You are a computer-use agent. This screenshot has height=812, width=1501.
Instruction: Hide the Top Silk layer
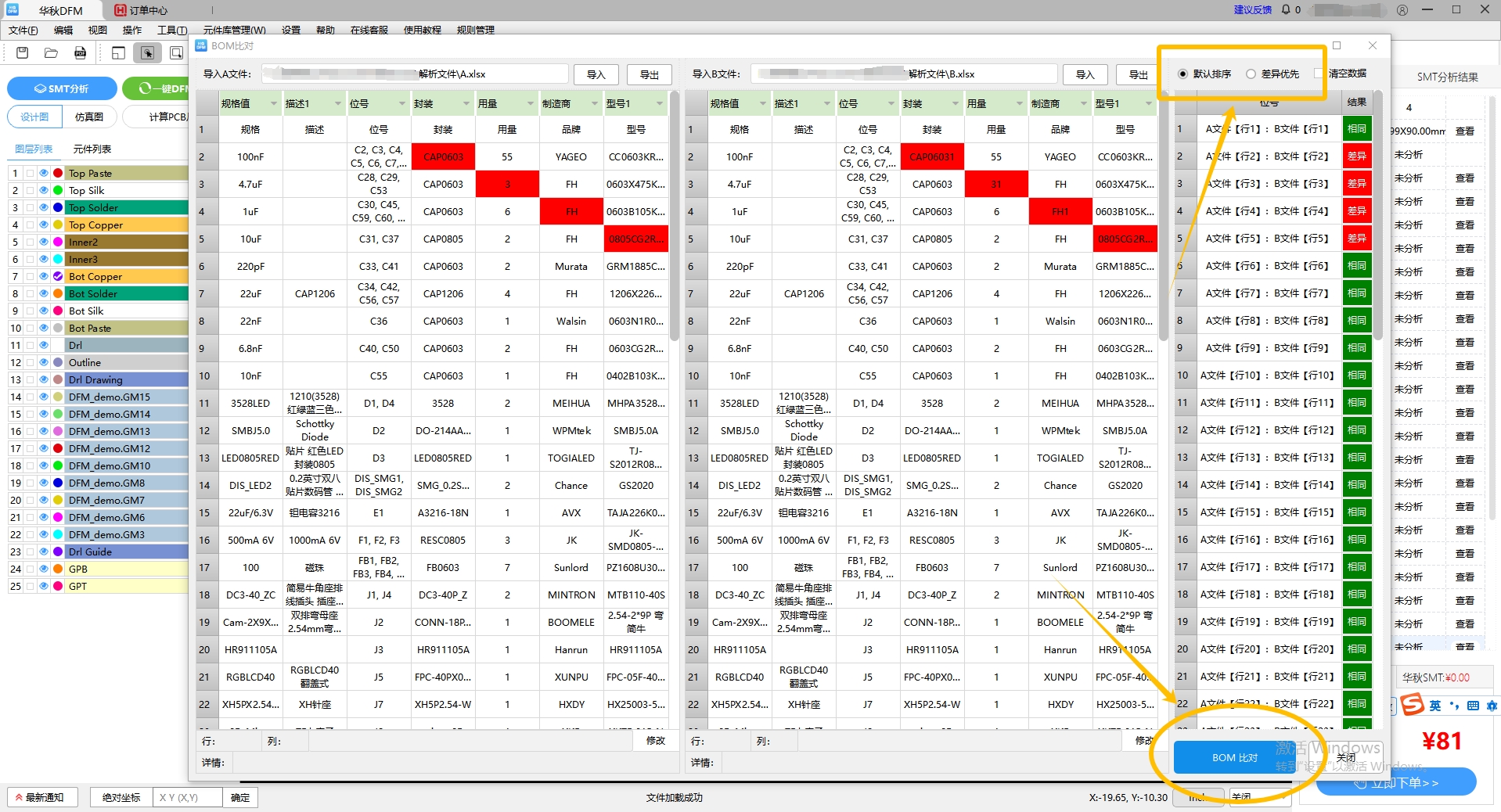pyautogui.click(x=44, y=190)
